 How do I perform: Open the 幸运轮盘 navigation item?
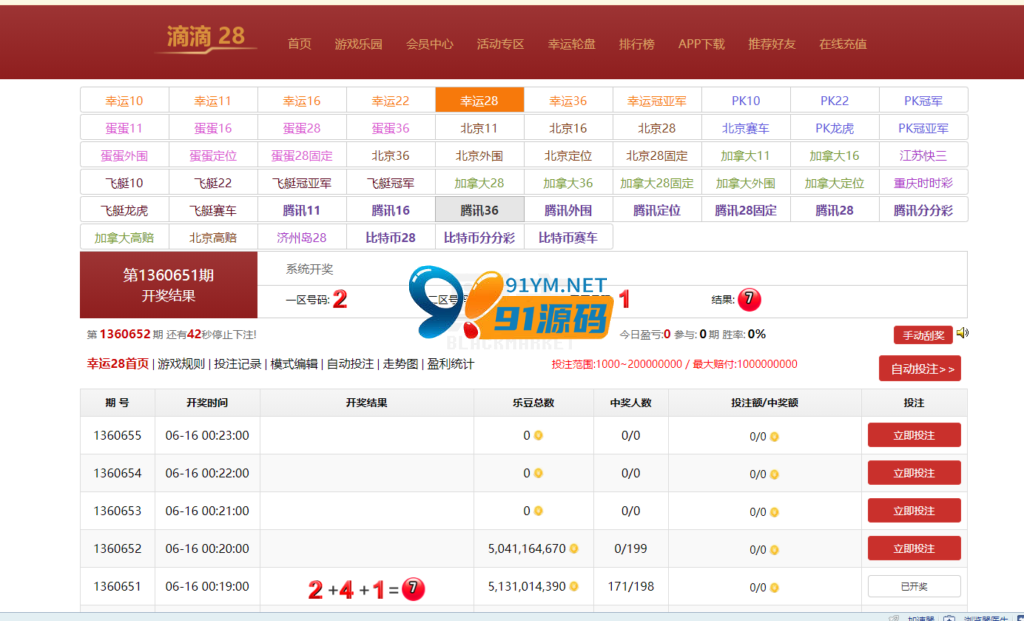(x=571, y=44)
